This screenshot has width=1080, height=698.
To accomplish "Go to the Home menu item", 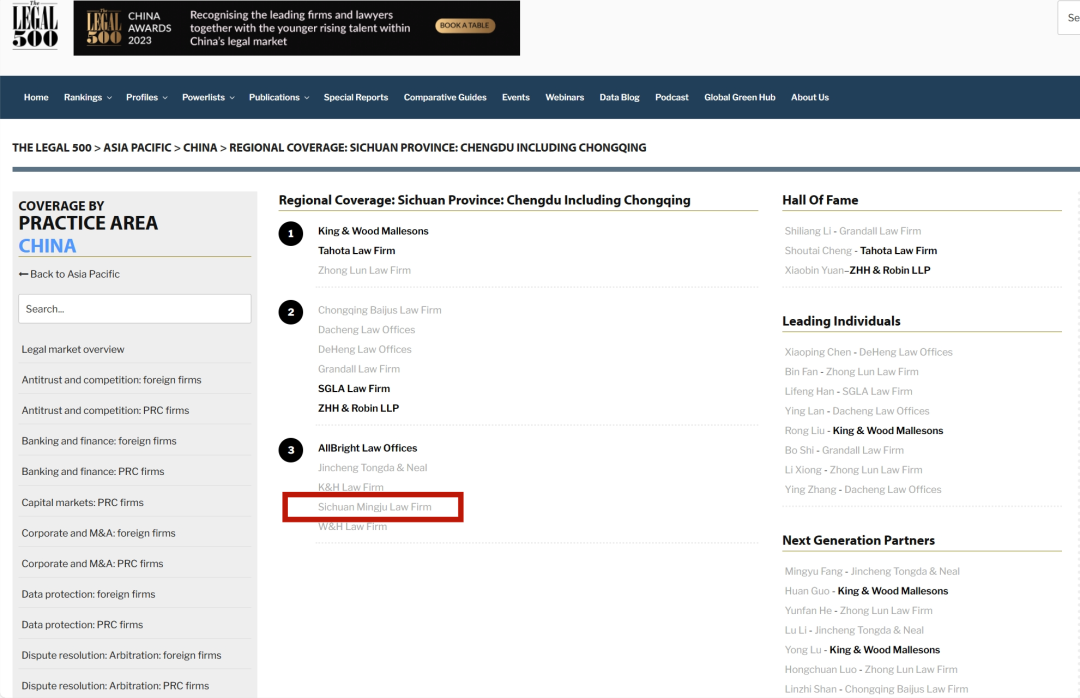I will point(36,98).
